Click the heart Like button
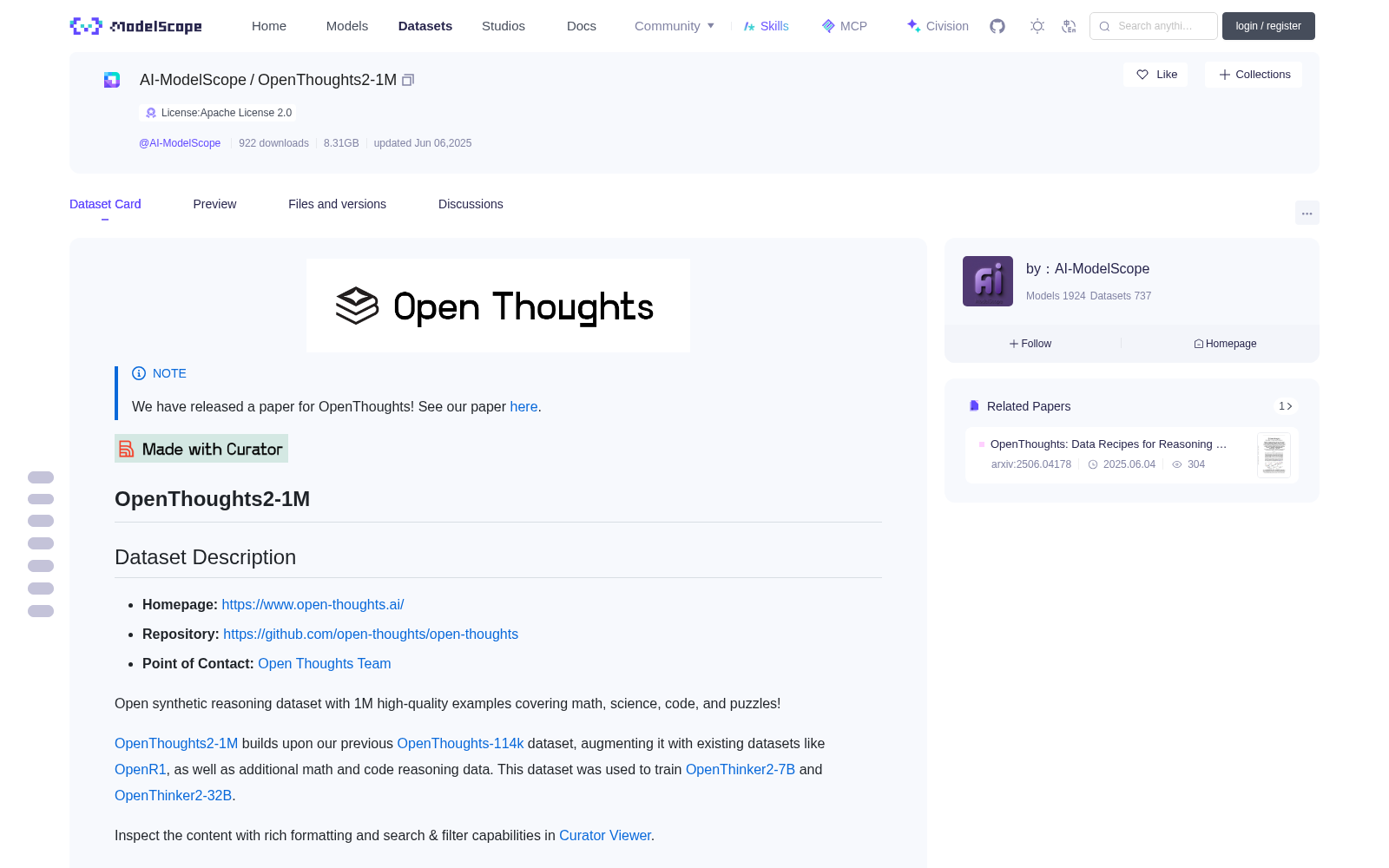Screen dimensions: 1389x868 tap(1156, 75)
